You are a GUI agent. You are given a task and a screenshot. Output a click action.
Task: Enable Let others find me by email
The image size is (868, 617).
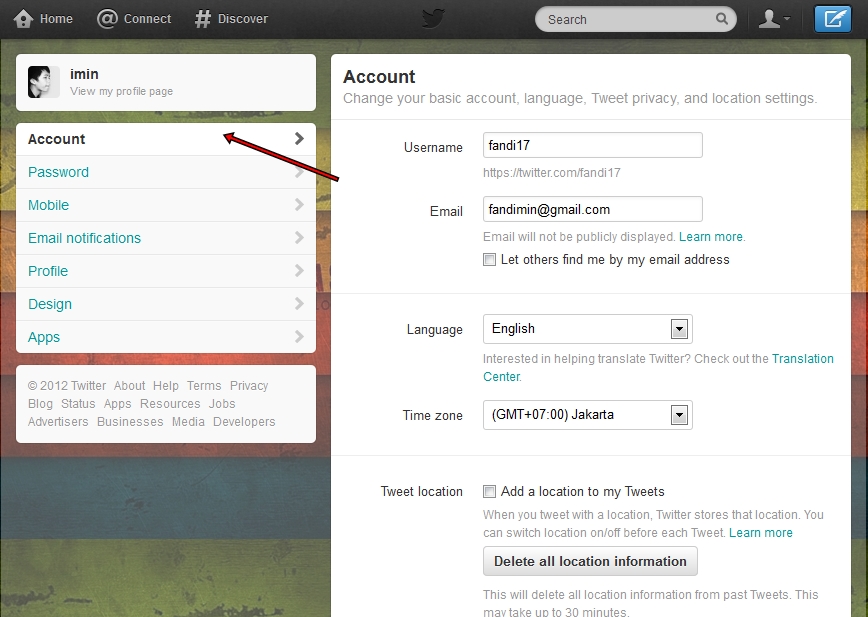pos(489,260)
